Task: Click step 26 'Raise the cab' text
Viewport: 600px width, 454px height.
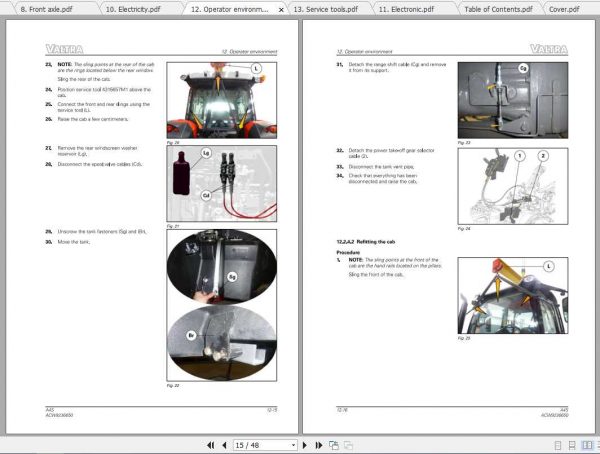Action: [93, 119]
